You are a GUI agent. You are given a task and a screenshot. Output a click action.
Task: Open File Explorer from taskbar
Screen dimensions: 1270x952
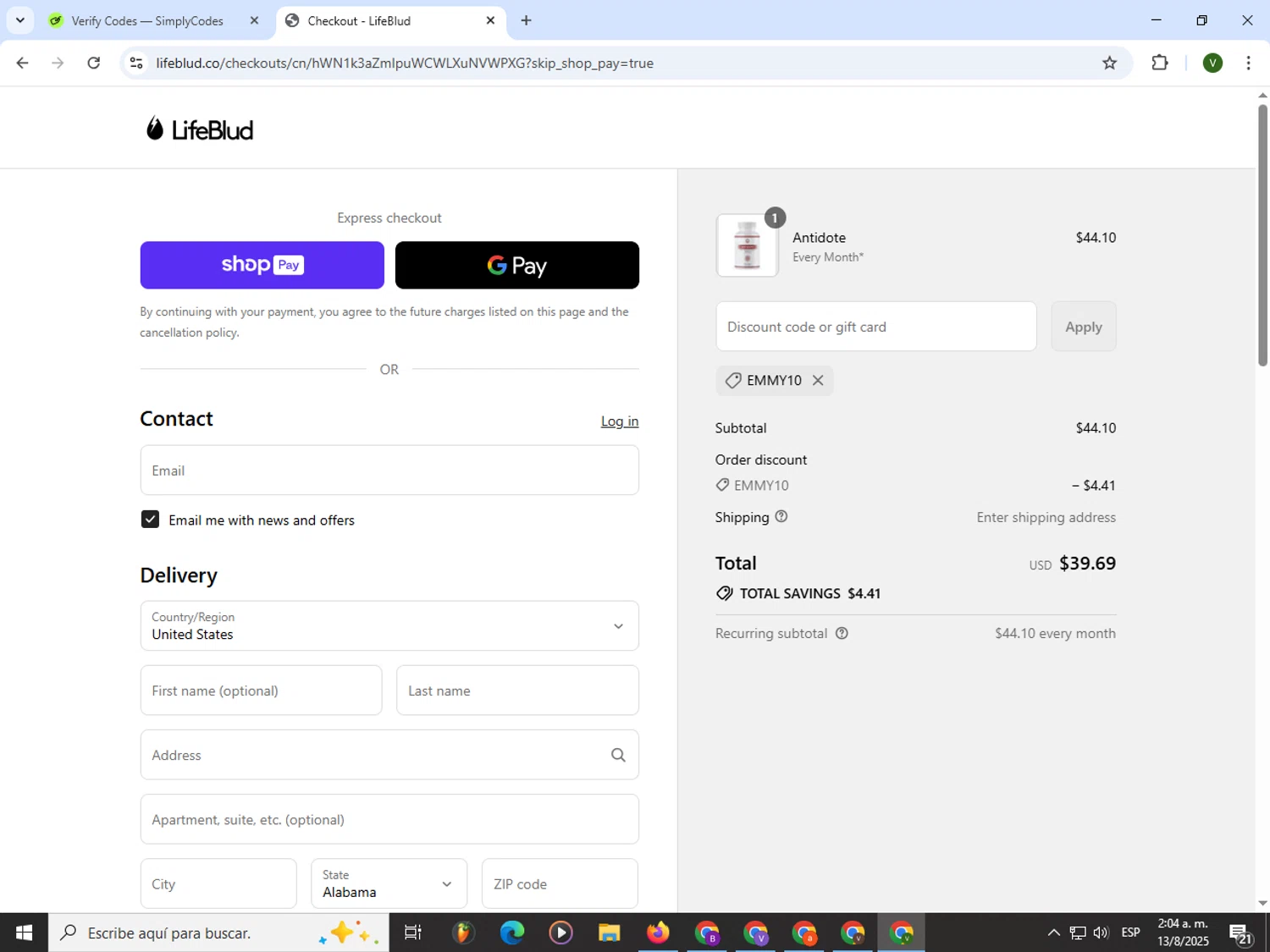[x=609, y=933]
